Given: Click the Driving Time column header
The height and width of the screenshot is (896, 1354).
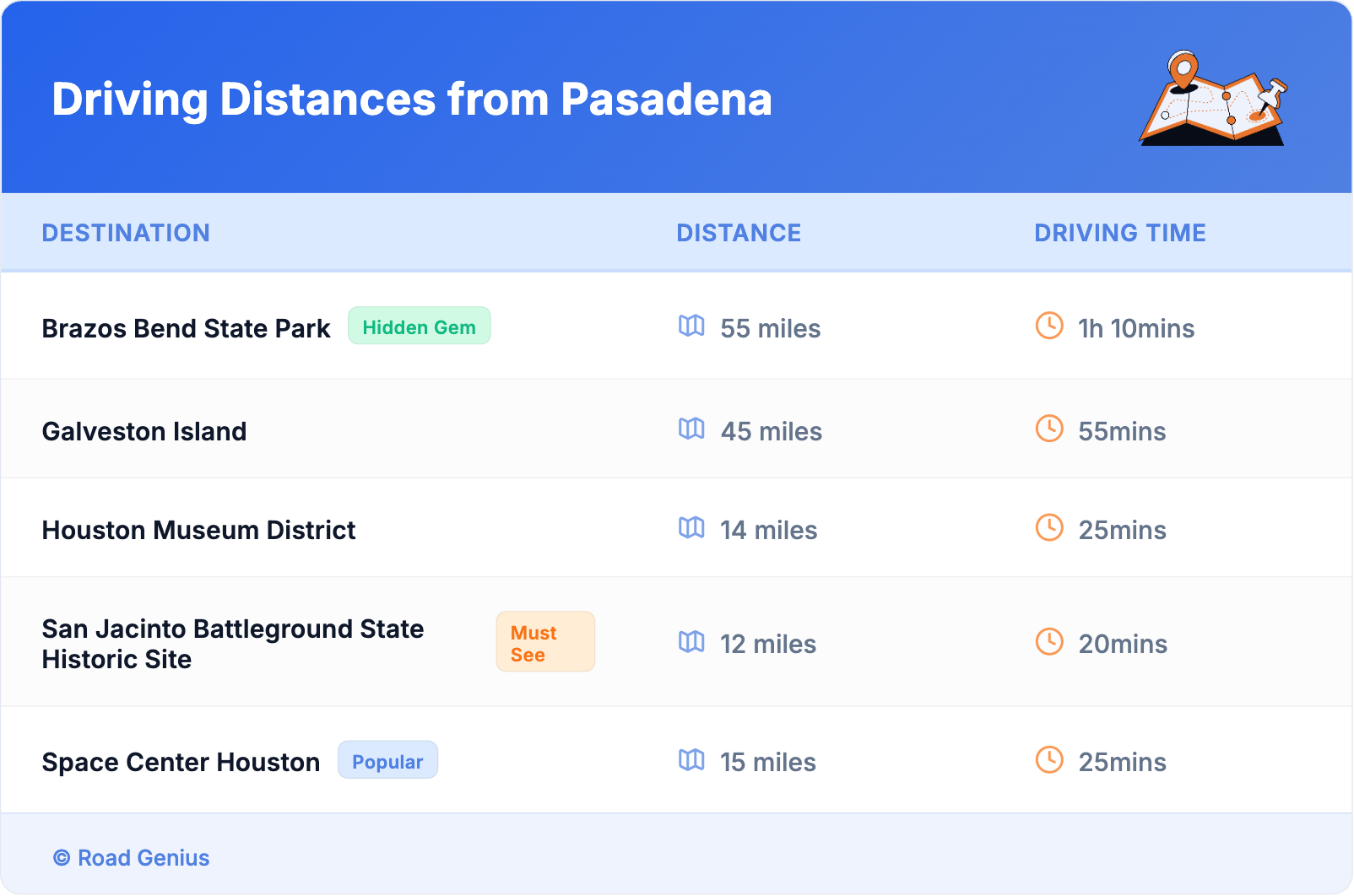Looking at the screenshot, I should (x=1119, y=233).
